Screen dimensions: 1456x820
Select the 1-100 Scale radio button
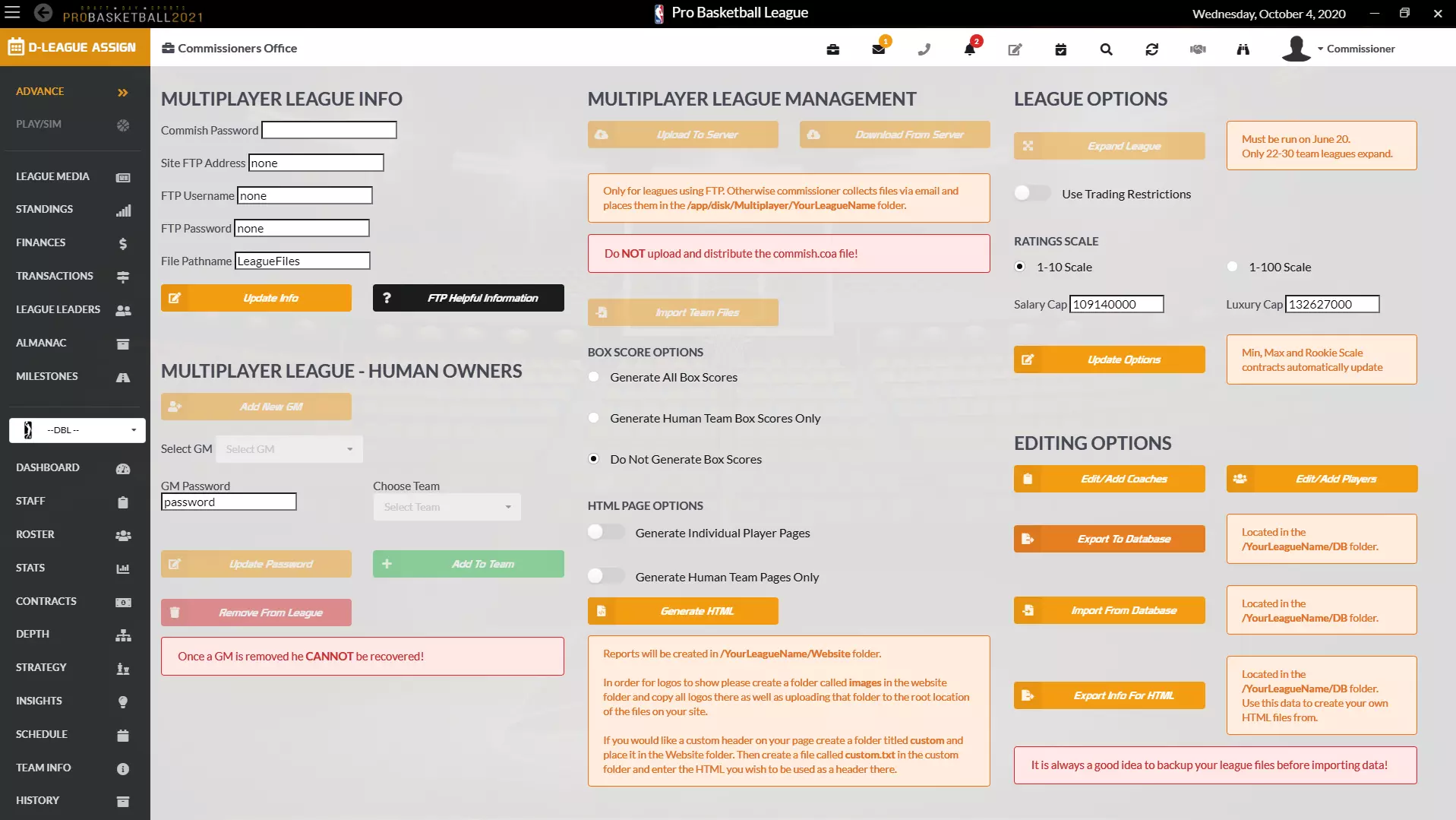1232,267
